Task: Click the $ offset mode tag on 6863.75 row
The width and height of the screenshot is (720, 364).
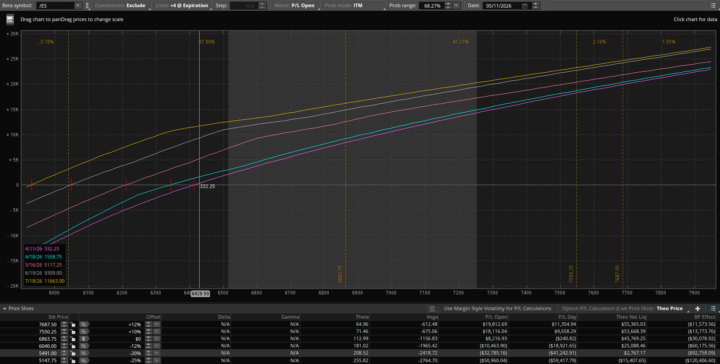Action: [84, 339]
